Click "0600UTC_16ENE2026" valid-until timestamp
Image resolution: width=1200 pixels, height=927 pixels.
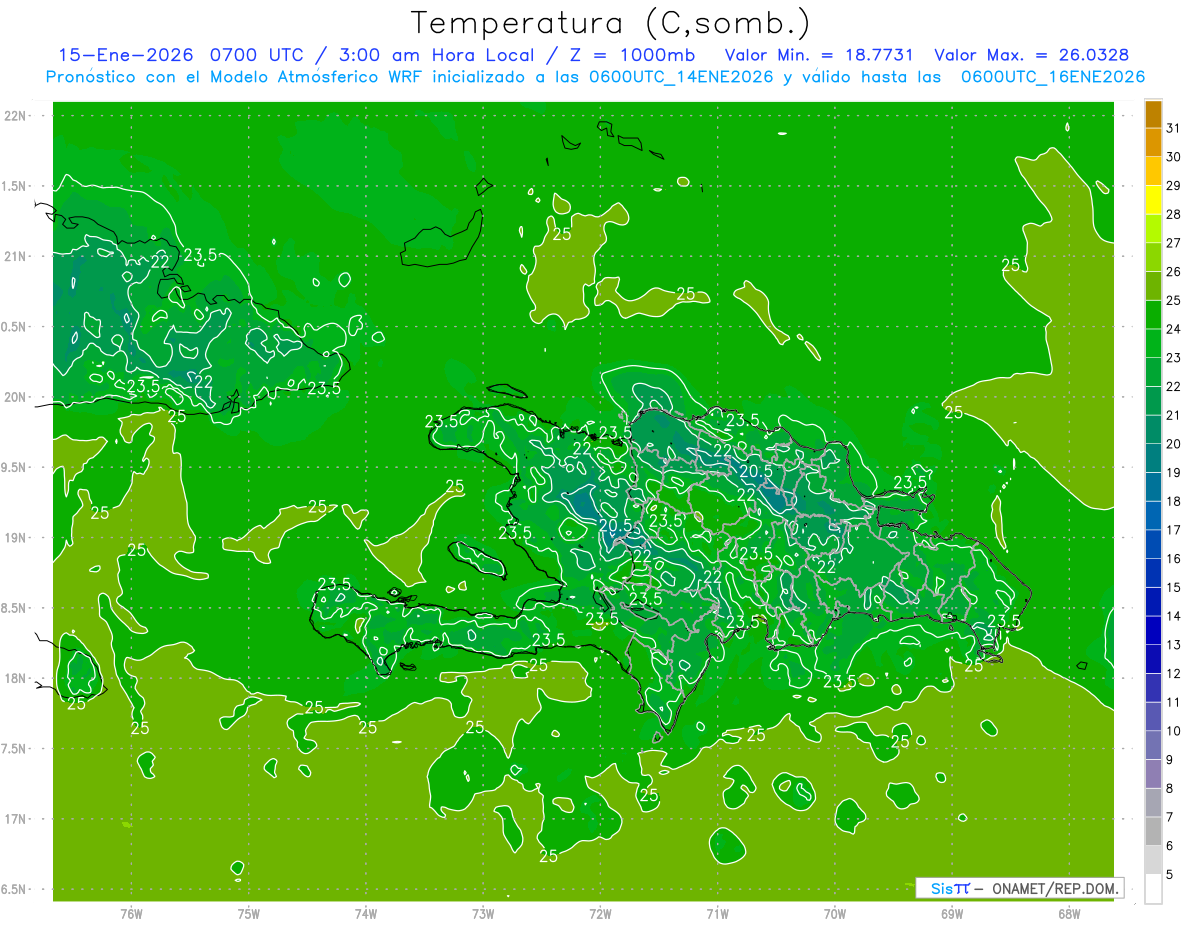tap(1052, 77)
